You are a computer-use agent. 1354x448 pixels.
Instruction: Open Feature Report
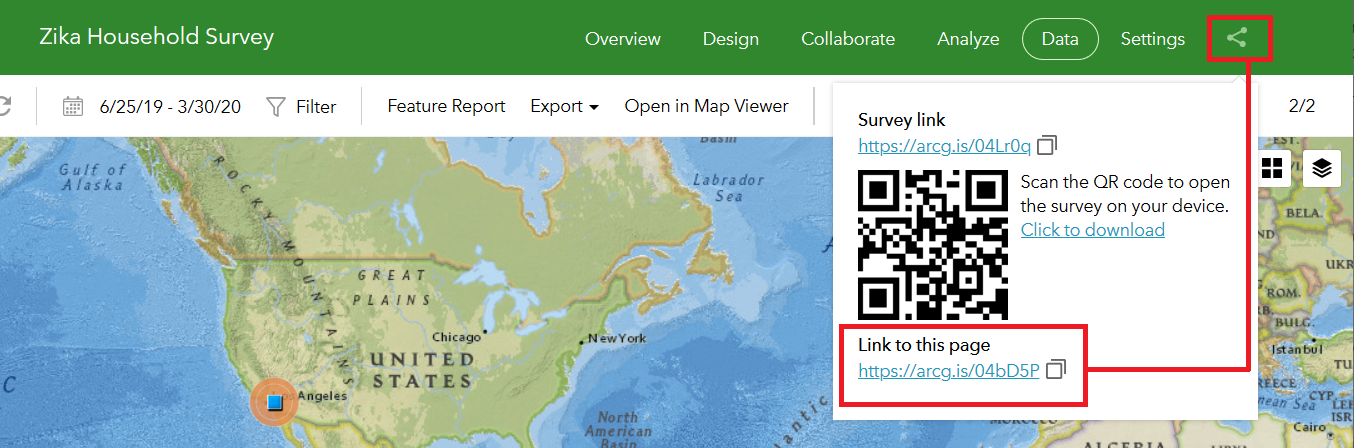(446, 106)
